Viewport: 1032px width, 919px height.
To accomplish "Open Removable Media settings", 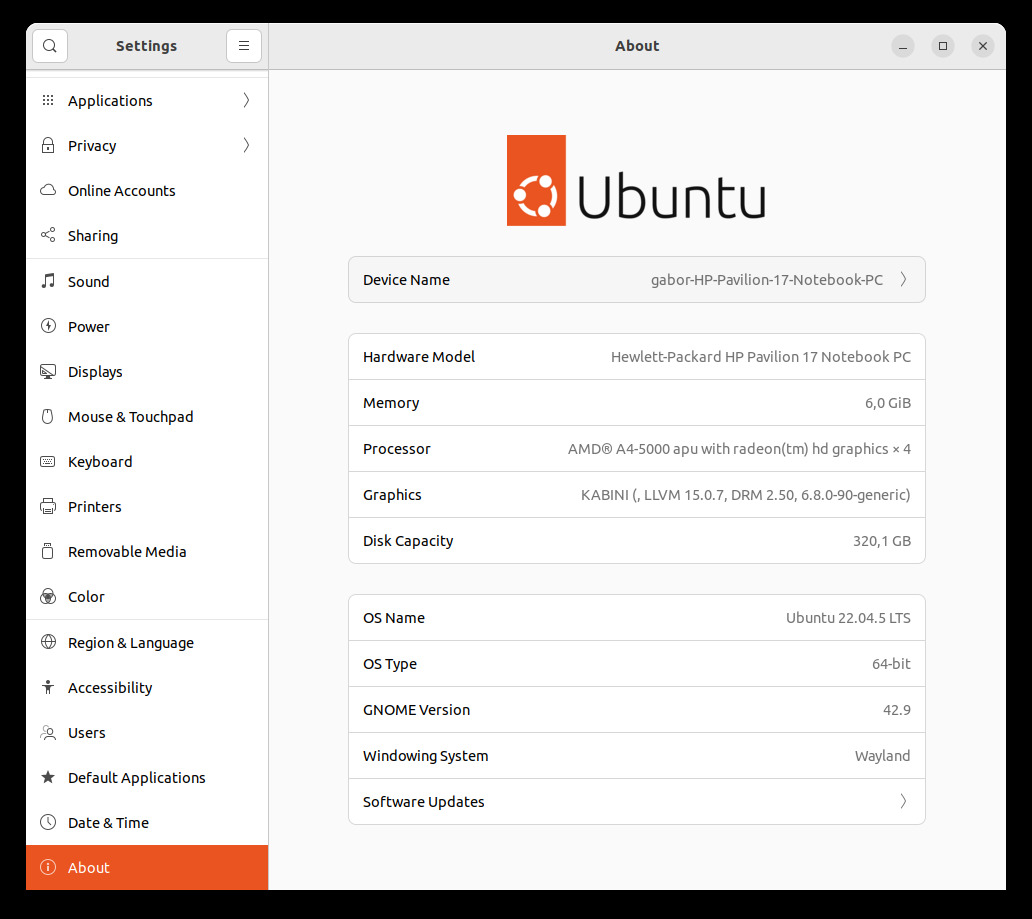I will click(147, 552).
